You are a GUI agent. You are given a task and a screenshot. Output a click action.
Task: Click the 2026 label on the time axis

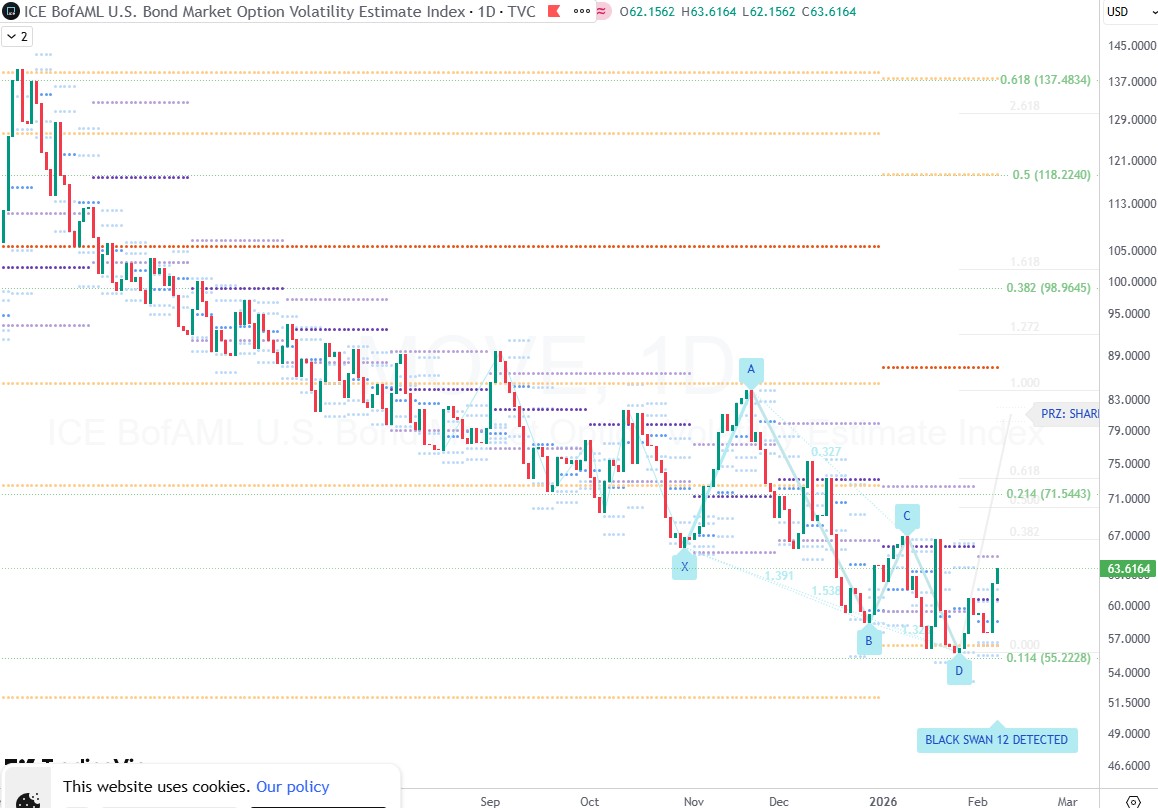(x=883, y=801)
